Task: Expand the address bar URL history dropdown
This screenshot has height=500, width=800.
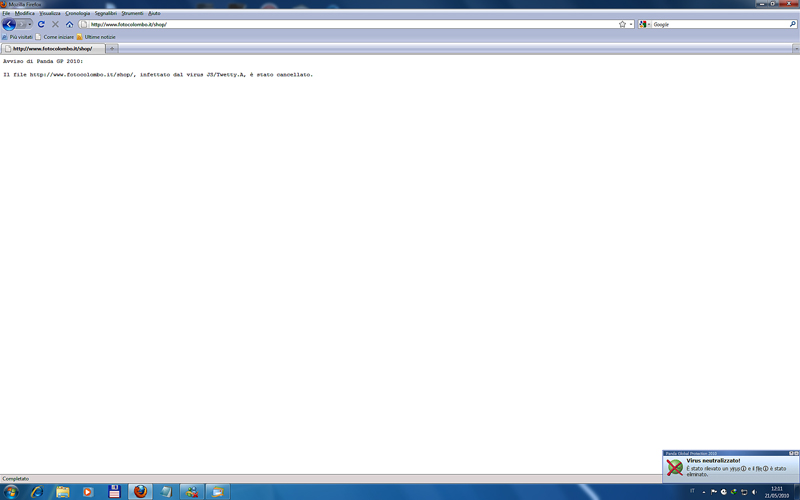Action: [x=631, y=24]
